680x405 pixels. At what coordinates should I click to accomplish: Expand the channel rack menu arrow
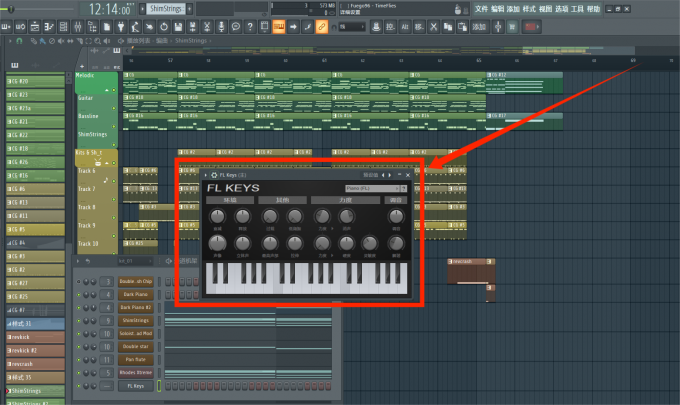point(78,261)
